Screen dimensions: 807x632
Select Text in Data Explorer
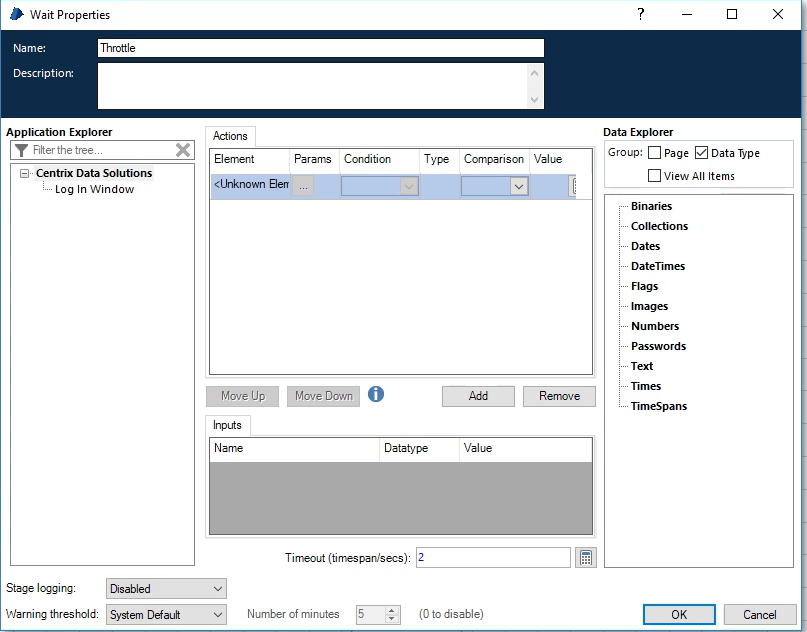pyautogui.click(x=642, y=366)
